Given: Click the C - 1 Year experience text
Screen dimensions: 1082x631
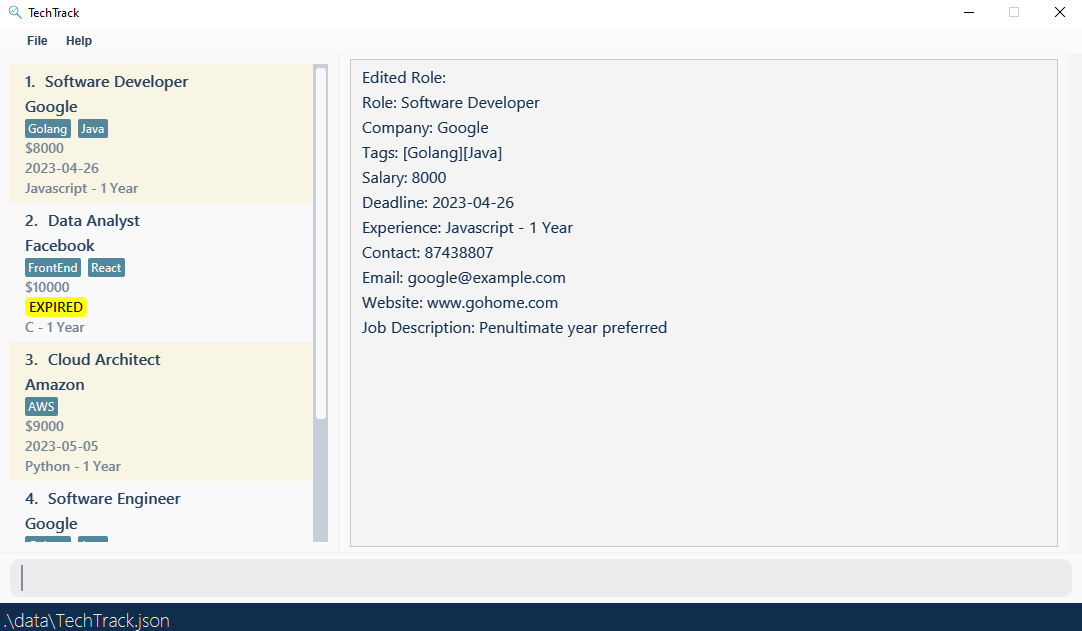Looking at the screenshot, I should (x=55, y=327).
